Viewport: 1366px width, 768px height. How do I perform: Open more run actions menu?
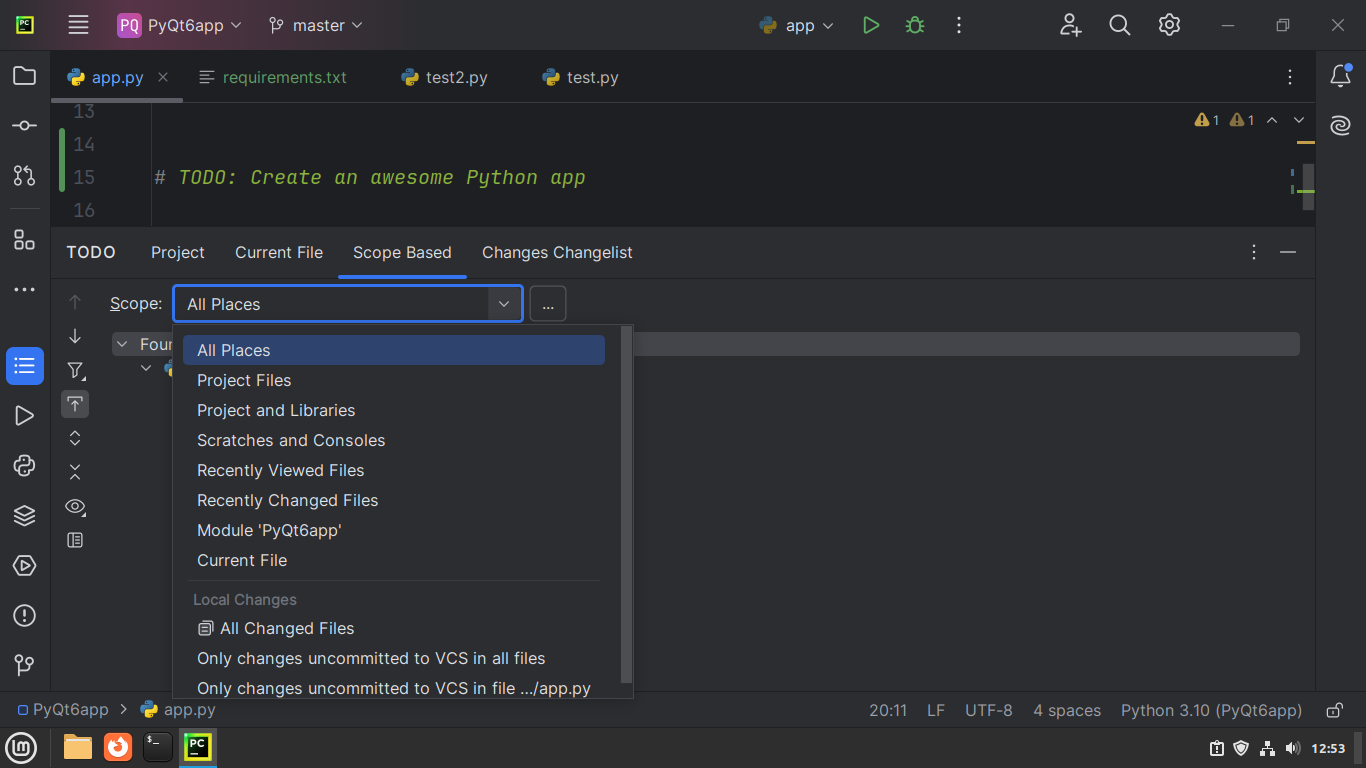958,25
